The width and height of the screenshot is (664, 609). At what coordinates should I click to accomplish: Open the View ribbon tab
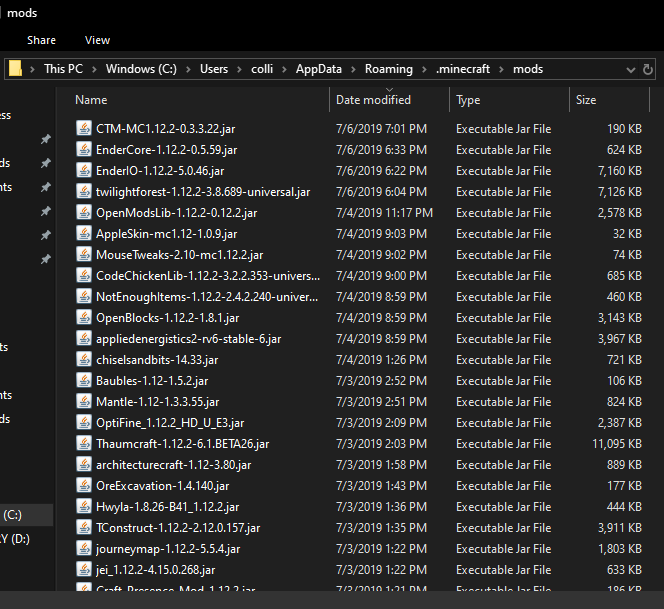tap(97, 40)
